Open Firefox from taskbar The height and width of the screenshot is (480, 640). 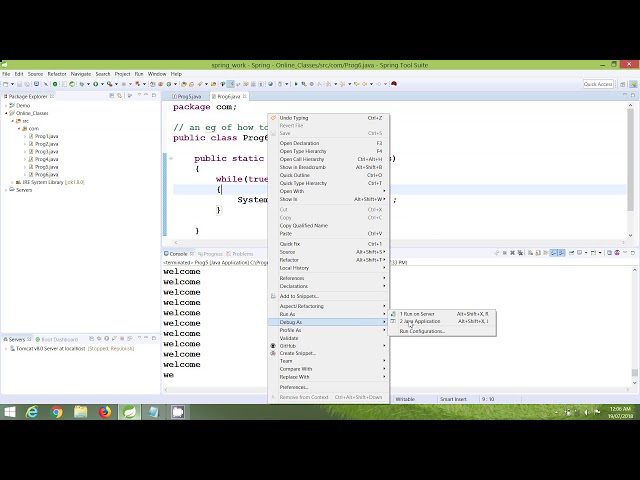coord(105,412)
